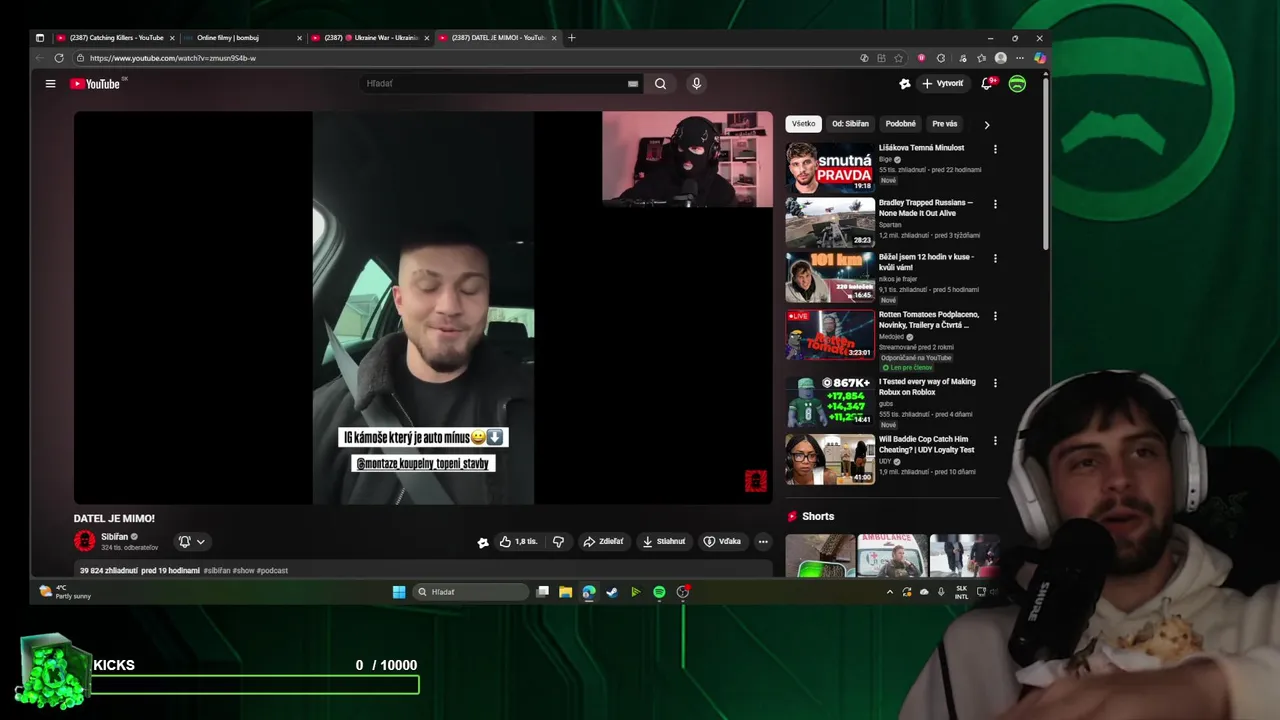
Task: Open the YouTube hamburger guide menu
Action: [x=50, y=84]
